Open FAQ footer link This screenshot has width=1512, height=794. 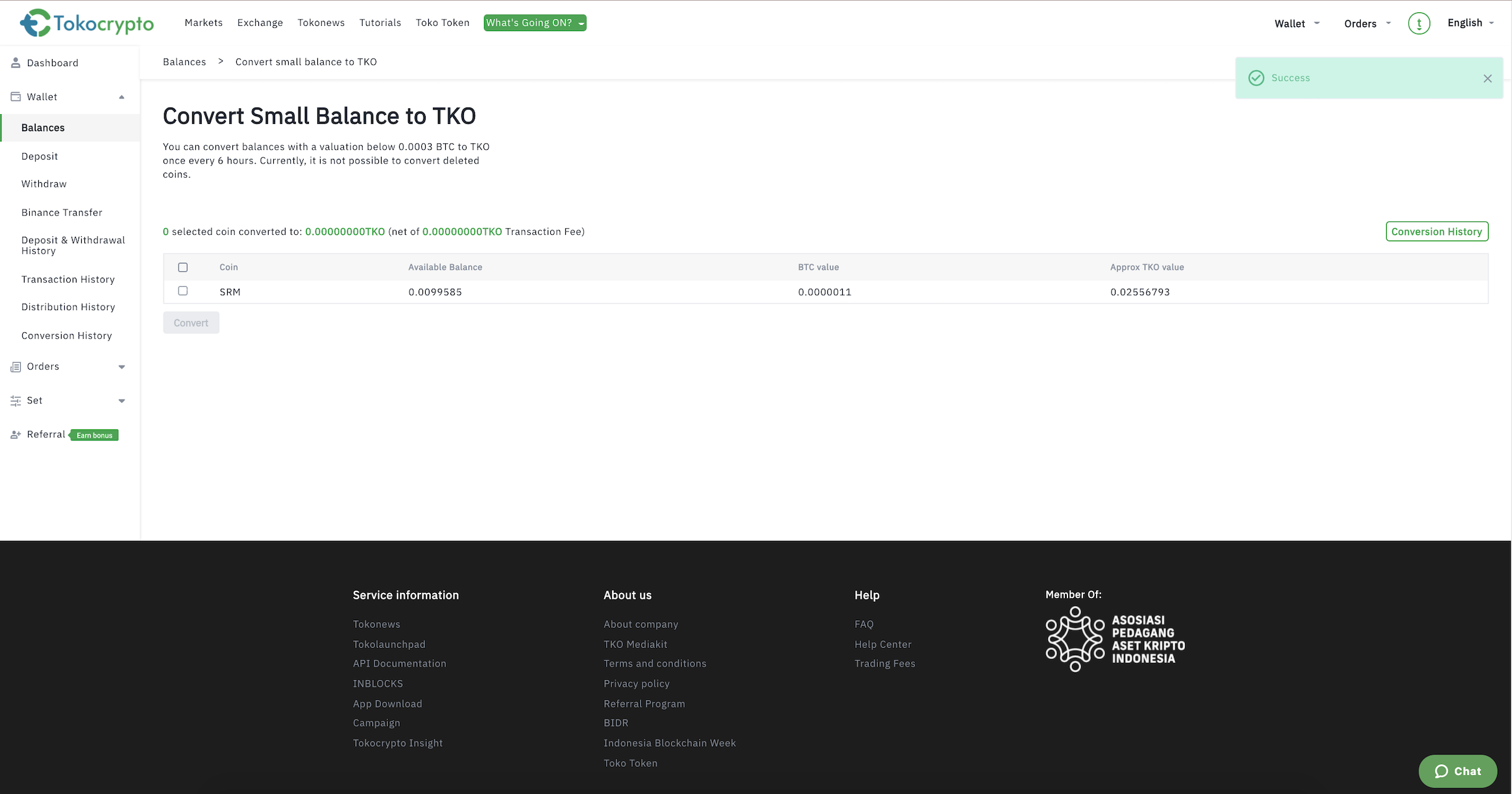tap(864, 624)
